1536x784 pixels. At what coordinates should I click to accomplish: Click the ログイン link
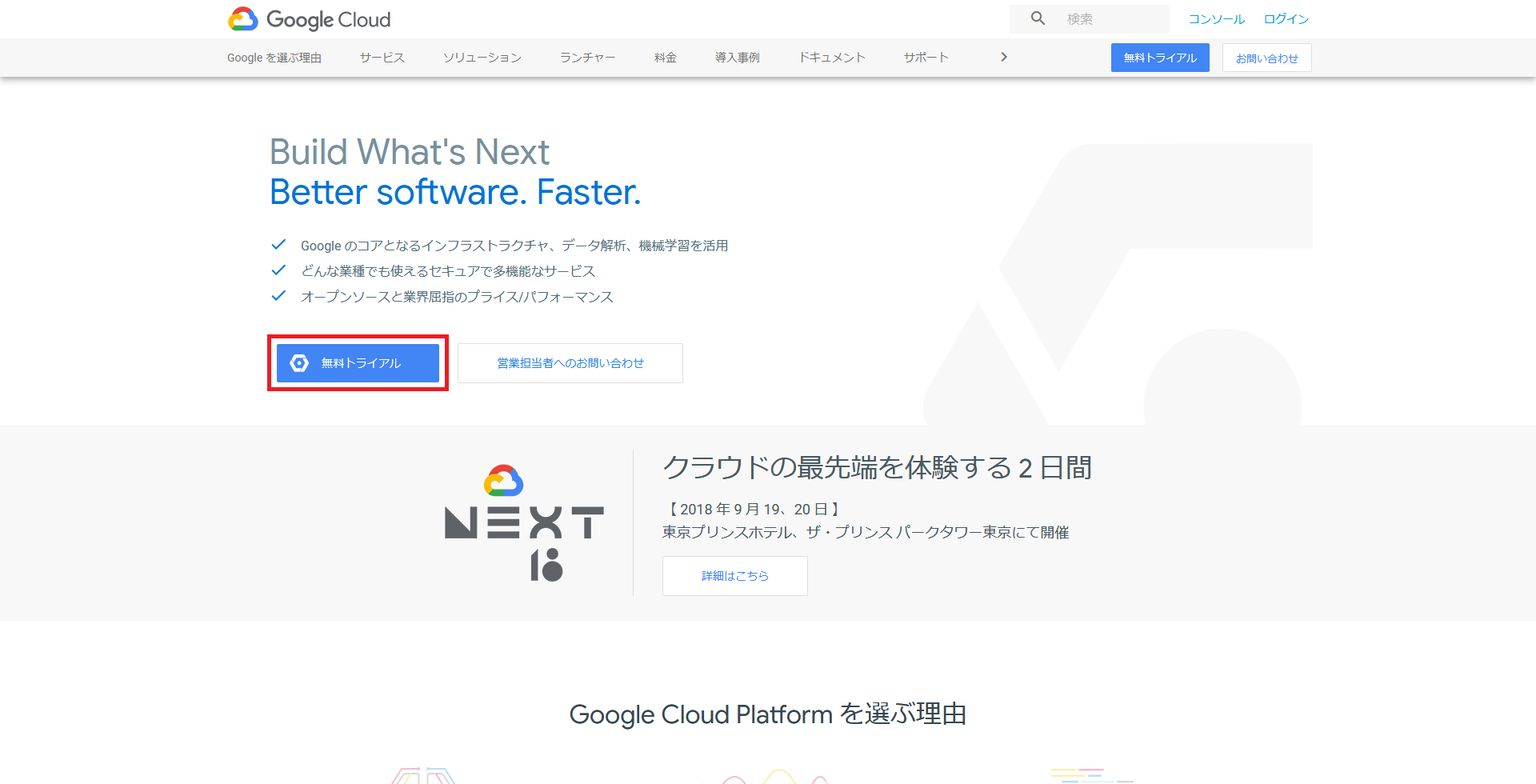(x=1286, y=19)
